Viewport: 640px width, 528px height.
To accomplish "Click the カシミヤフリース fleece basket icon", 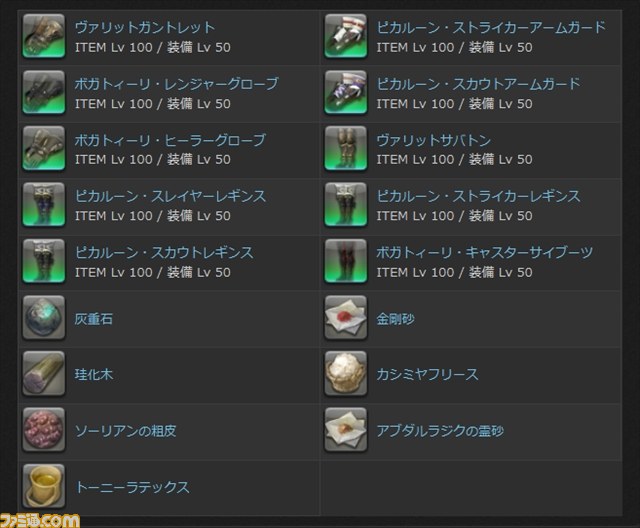I will [346, 373].
